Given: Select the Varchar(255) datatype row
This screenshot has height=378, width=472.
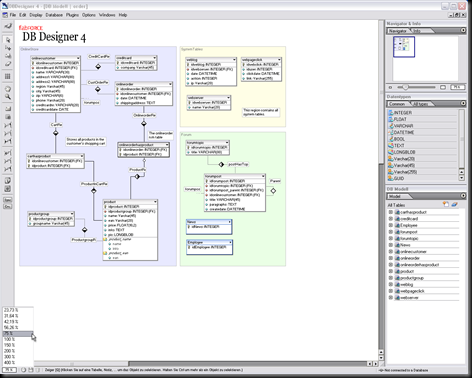Looking at the screenshot, I should 422,172.
